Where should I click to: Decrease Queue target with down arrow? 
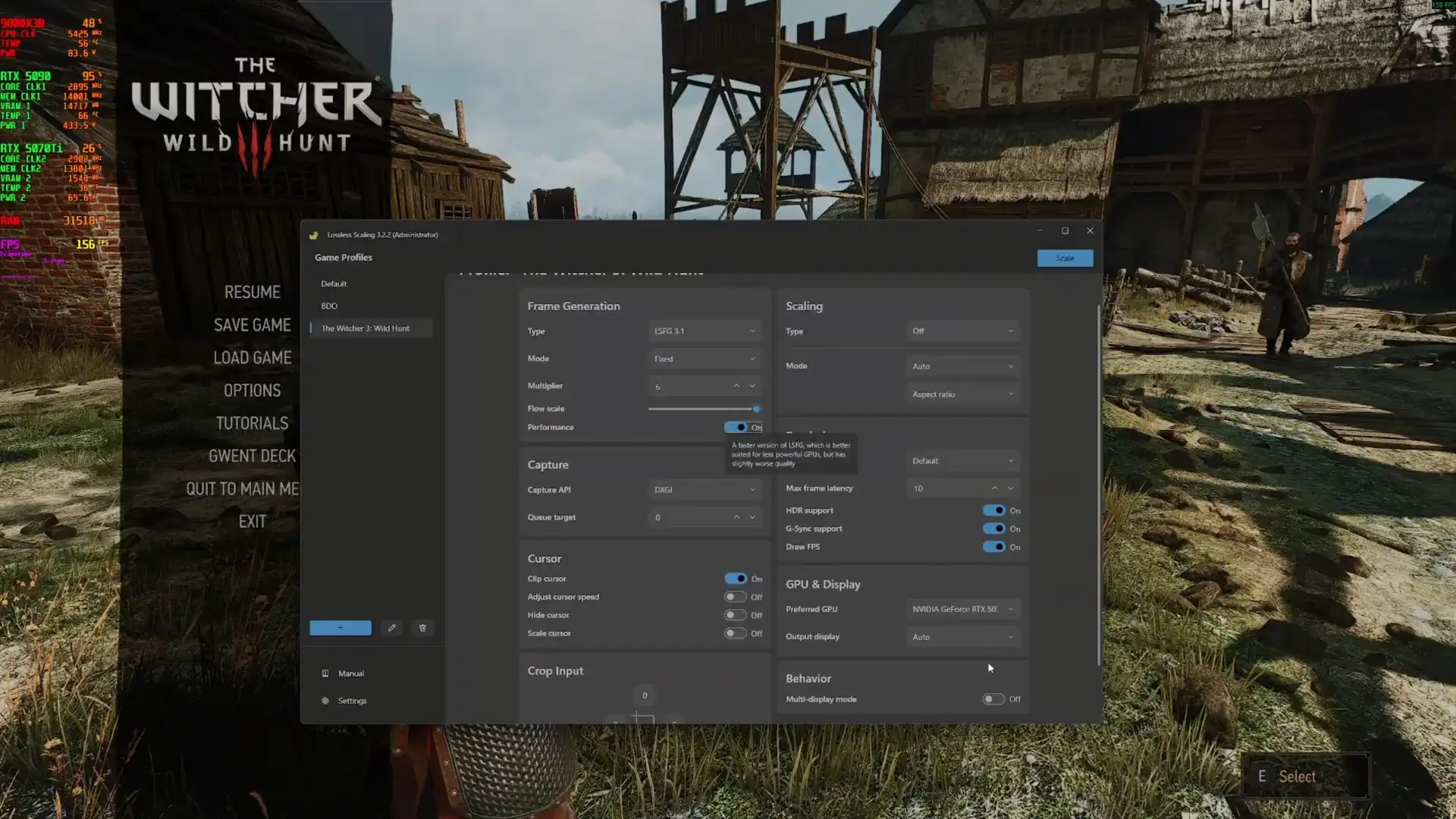(752, 517)
